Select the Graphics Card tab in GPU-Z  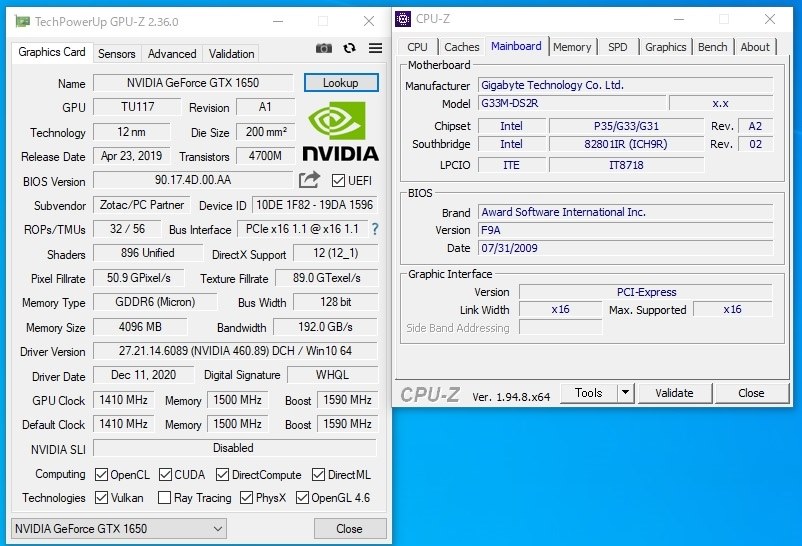[52, 52]
